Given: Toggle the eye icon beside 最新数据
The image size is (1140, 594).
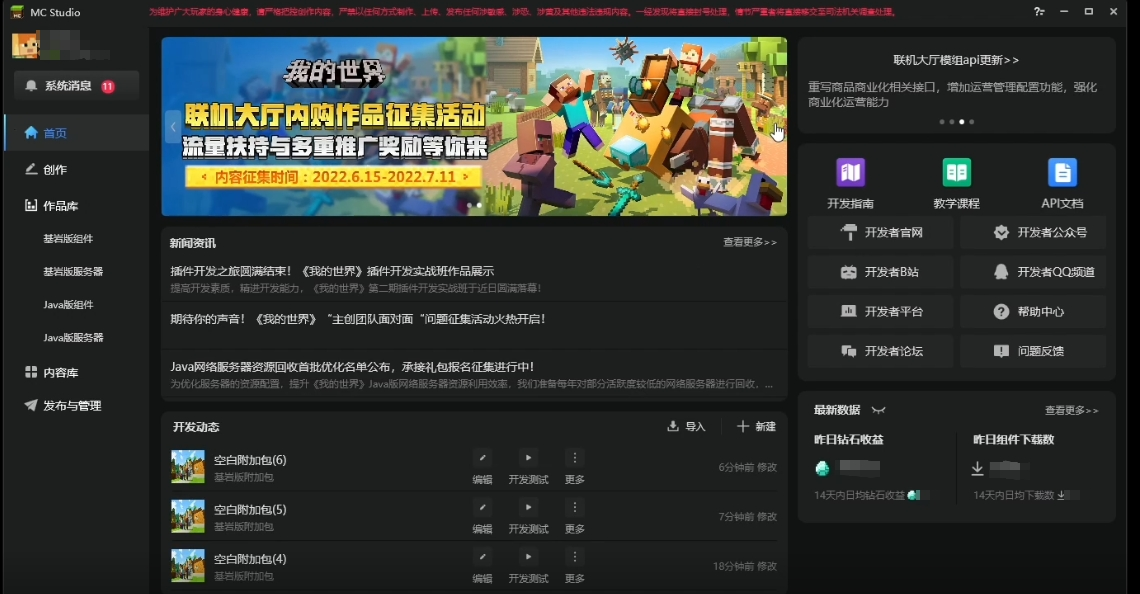Looking at the screenshot, I should click(x=878, y=410).
